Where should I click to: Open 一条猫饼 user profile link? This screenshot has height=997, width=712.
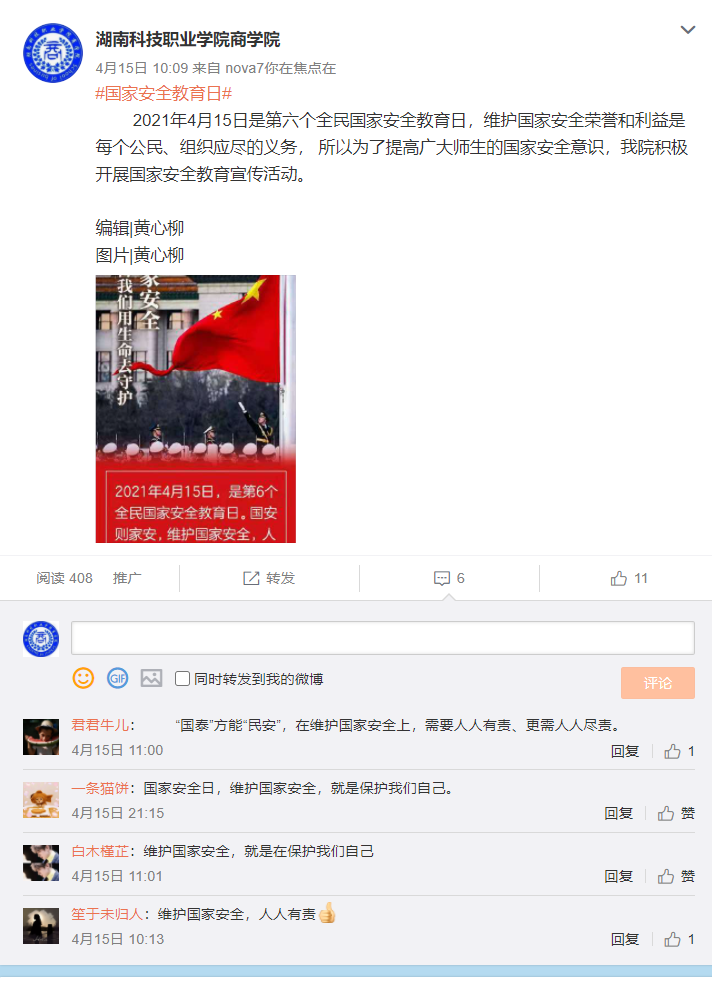100,788
